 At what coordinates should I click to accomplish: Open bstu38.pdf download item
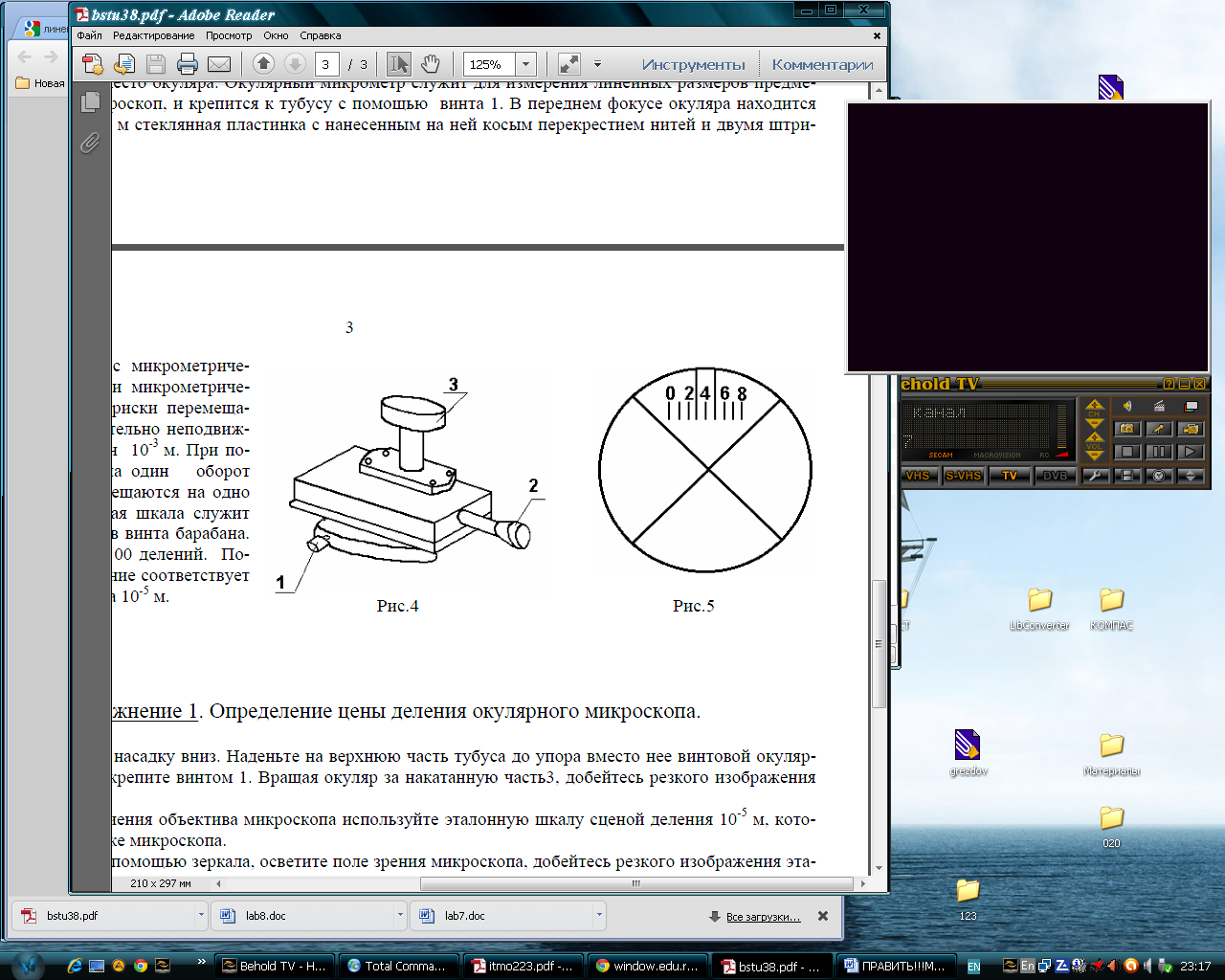pos(103,915)
